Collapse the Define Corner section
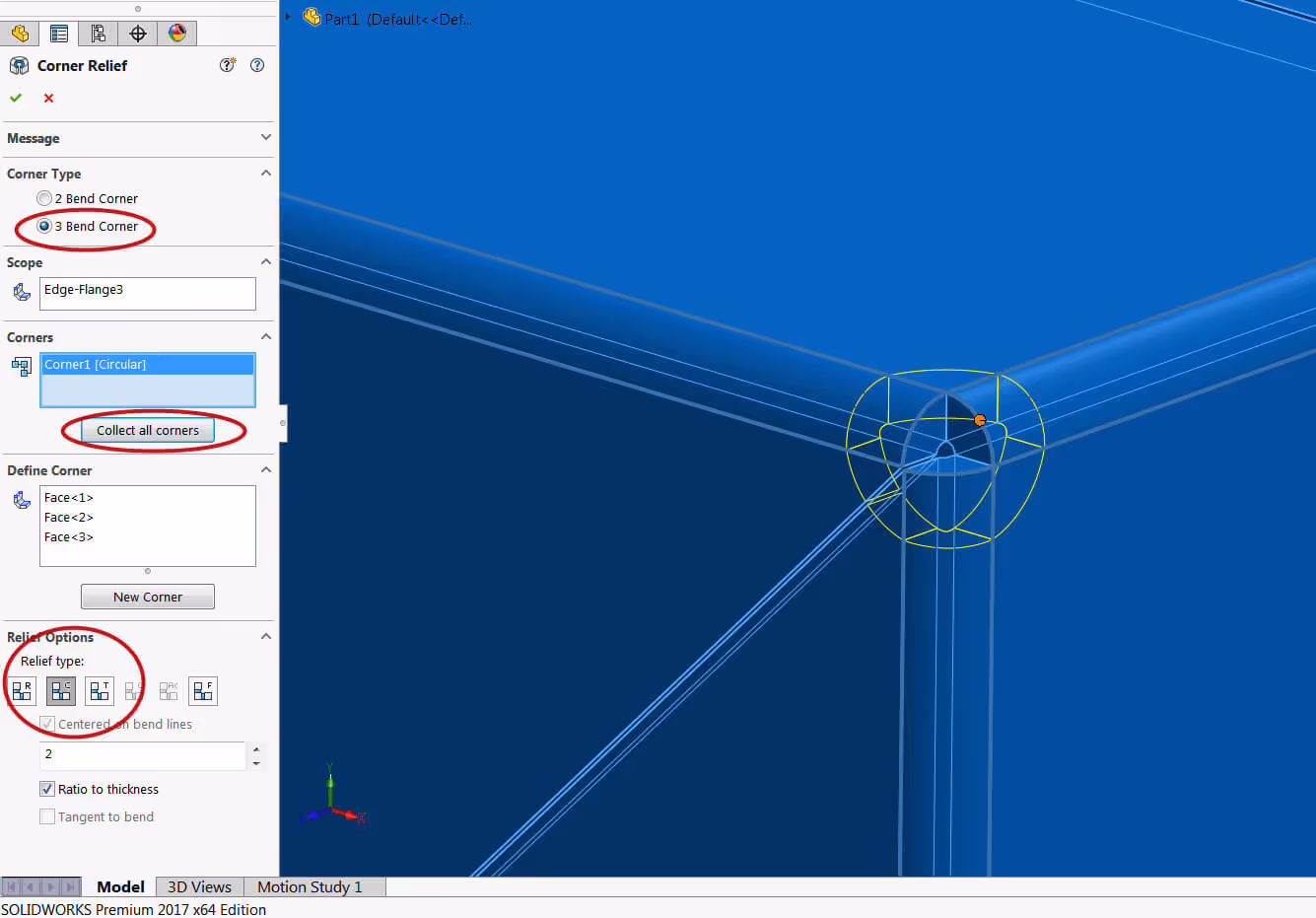This screenshot has width=1316, height=918. click(265, 469)
